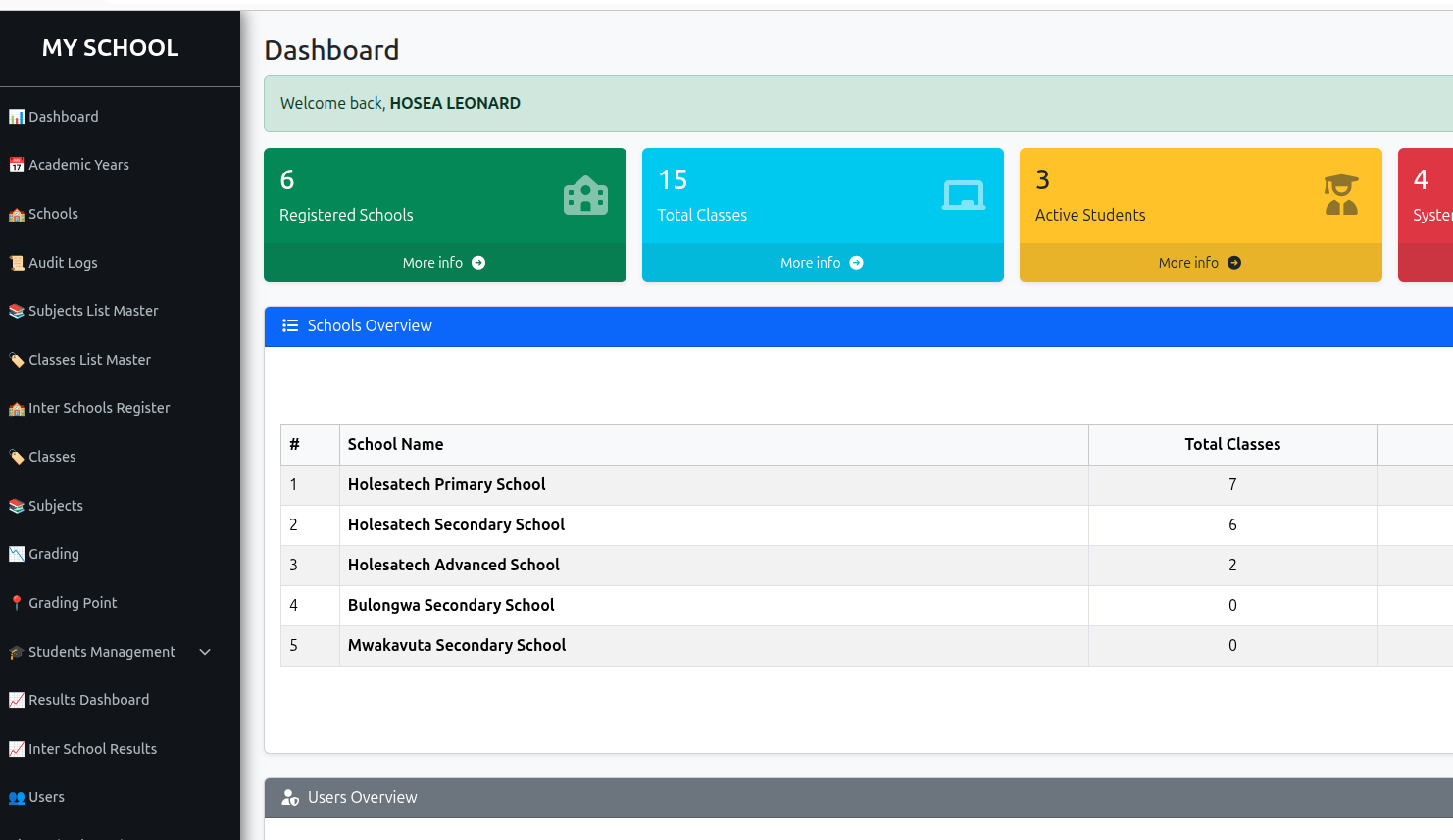
Task: Click the list icon in Schools Overview header
Action: 290,325
